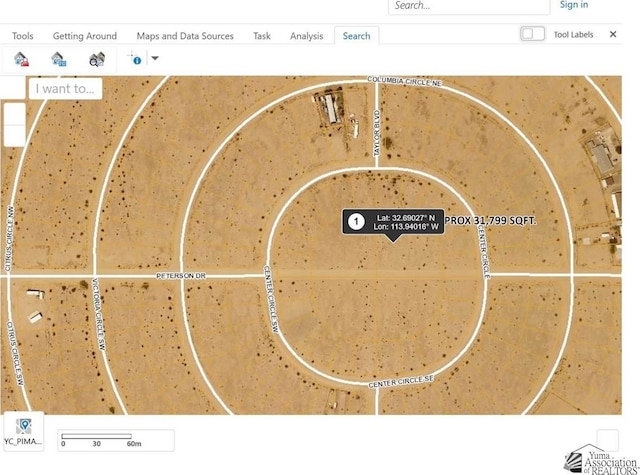Toggle the Tool Labels switch
Image resolution: width=640 pixels, height=475 pixels.
point(532,34)
